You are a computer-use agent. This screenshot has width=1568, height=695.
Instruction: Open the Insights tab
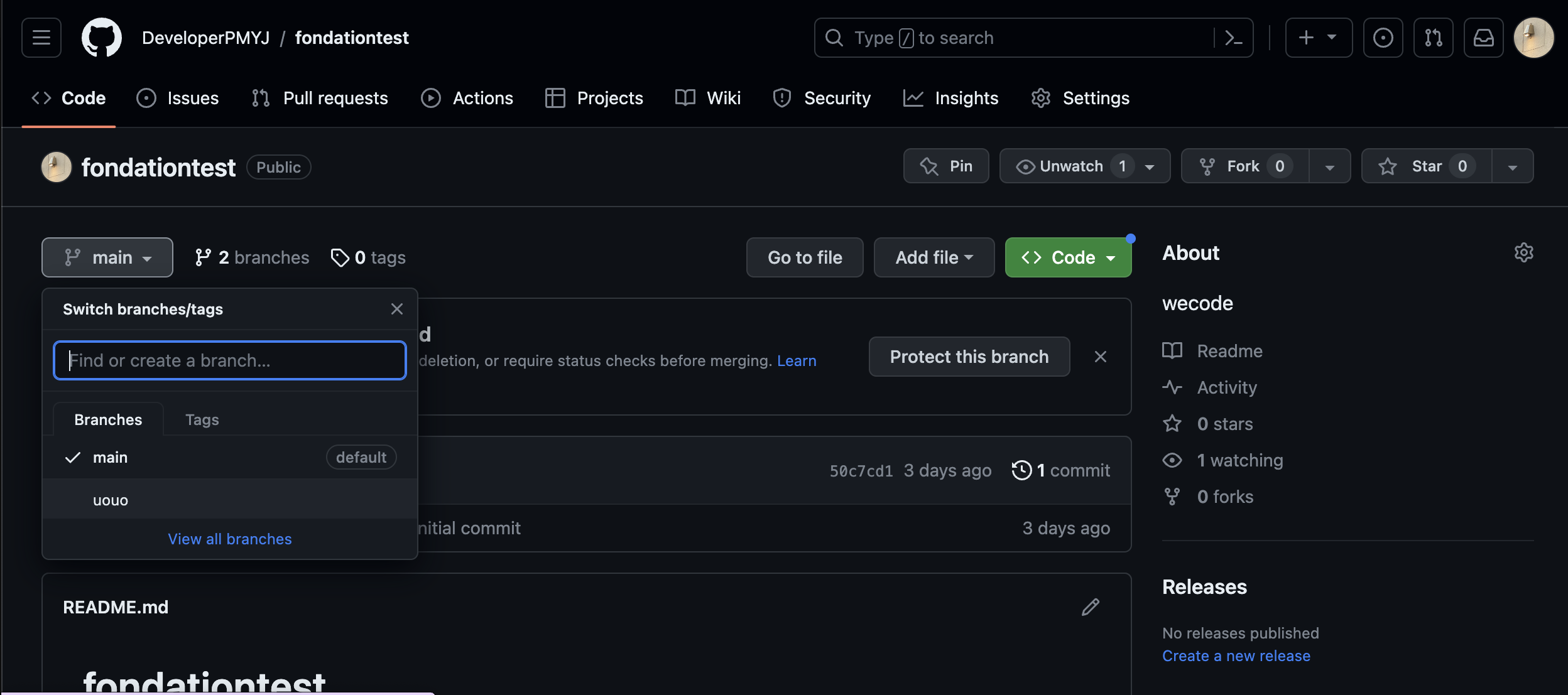[950, 98]
